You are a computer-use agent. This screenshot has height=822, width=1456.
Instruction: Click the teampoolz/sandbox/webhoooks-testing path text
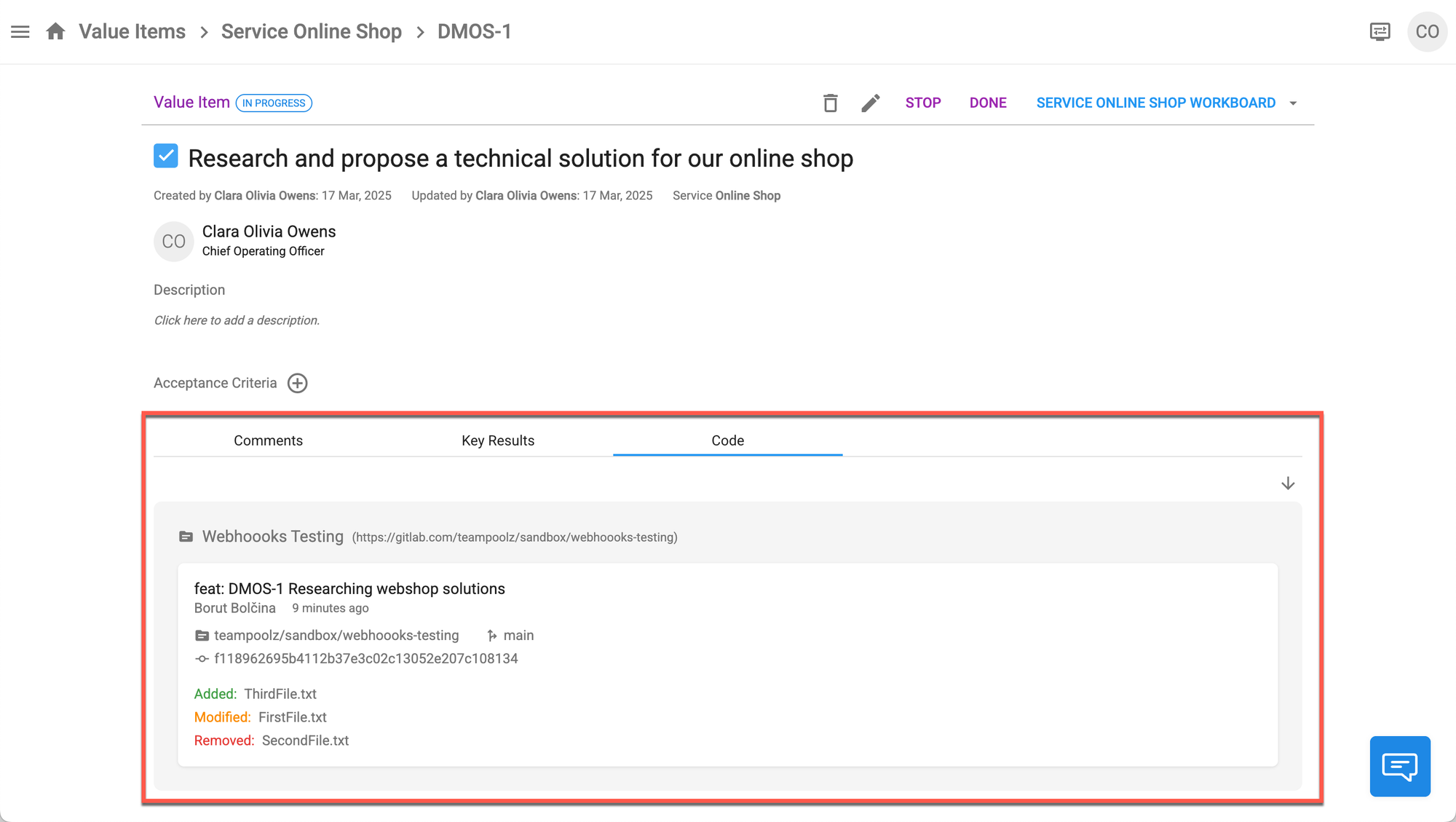[336, 636]
